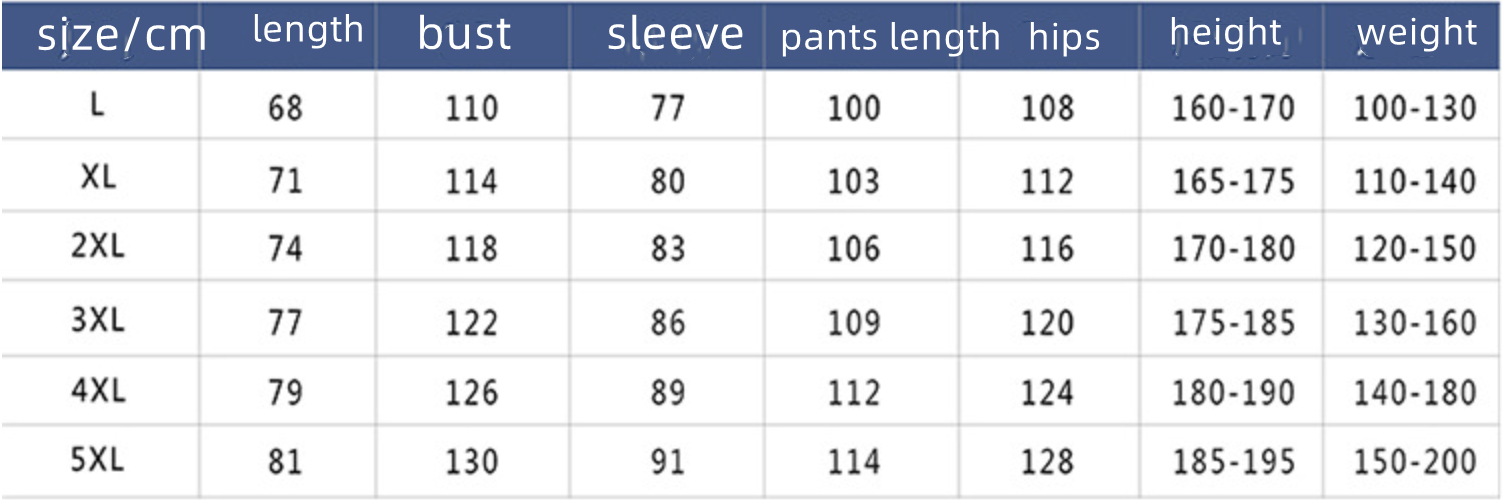The width and height of the screenshot is (1502, 500).
Task: Select the 'bust' header cell
Action: click(464, 34)
